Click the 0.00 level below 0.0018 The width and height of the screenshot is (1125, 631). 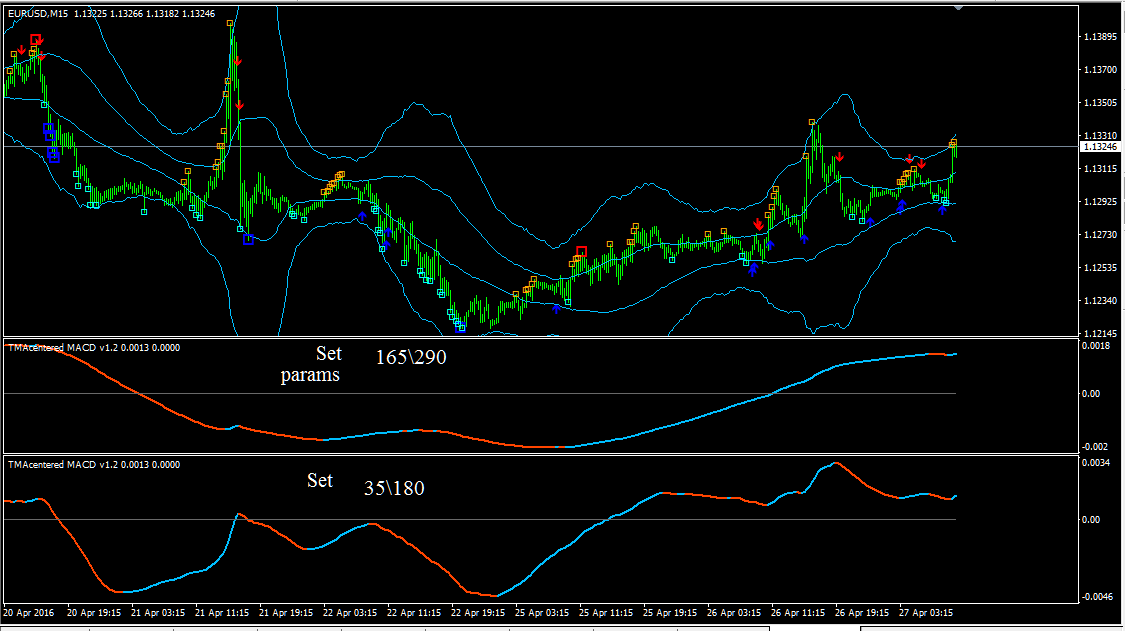pos(1091,393)
